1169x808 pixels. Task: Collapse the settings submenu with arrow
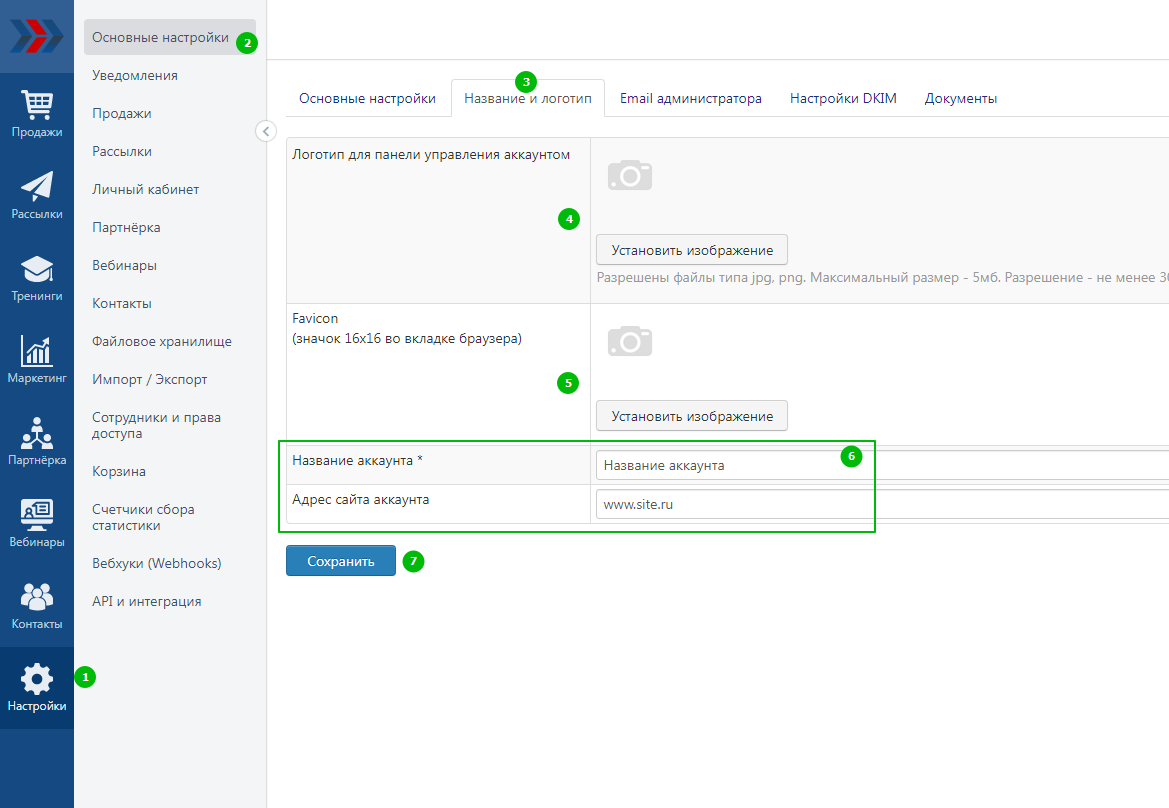pos(265,131)
